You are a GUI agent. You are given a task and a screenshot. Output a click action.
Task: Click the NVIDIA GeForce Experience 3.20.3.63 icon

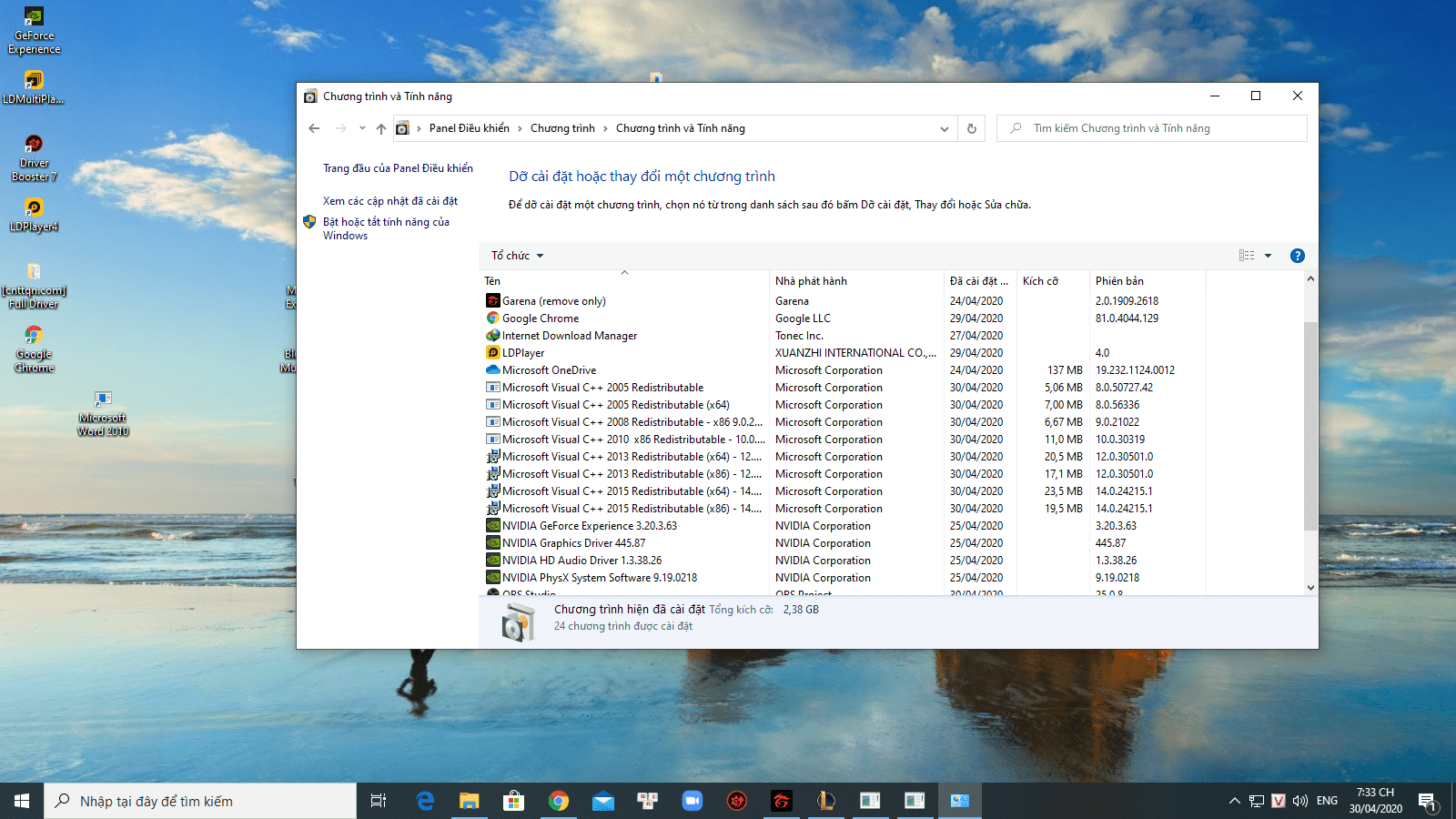[x=493, y=525]
